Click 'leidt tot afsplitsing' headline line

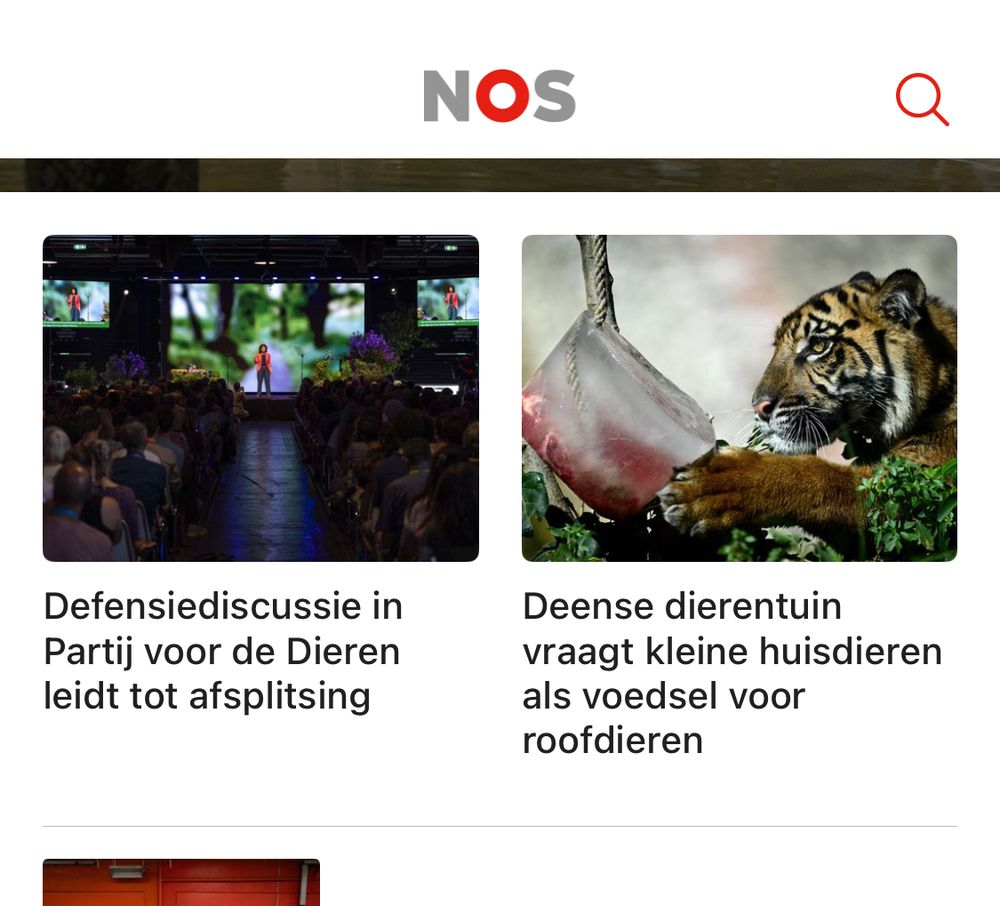pos(207,696)
